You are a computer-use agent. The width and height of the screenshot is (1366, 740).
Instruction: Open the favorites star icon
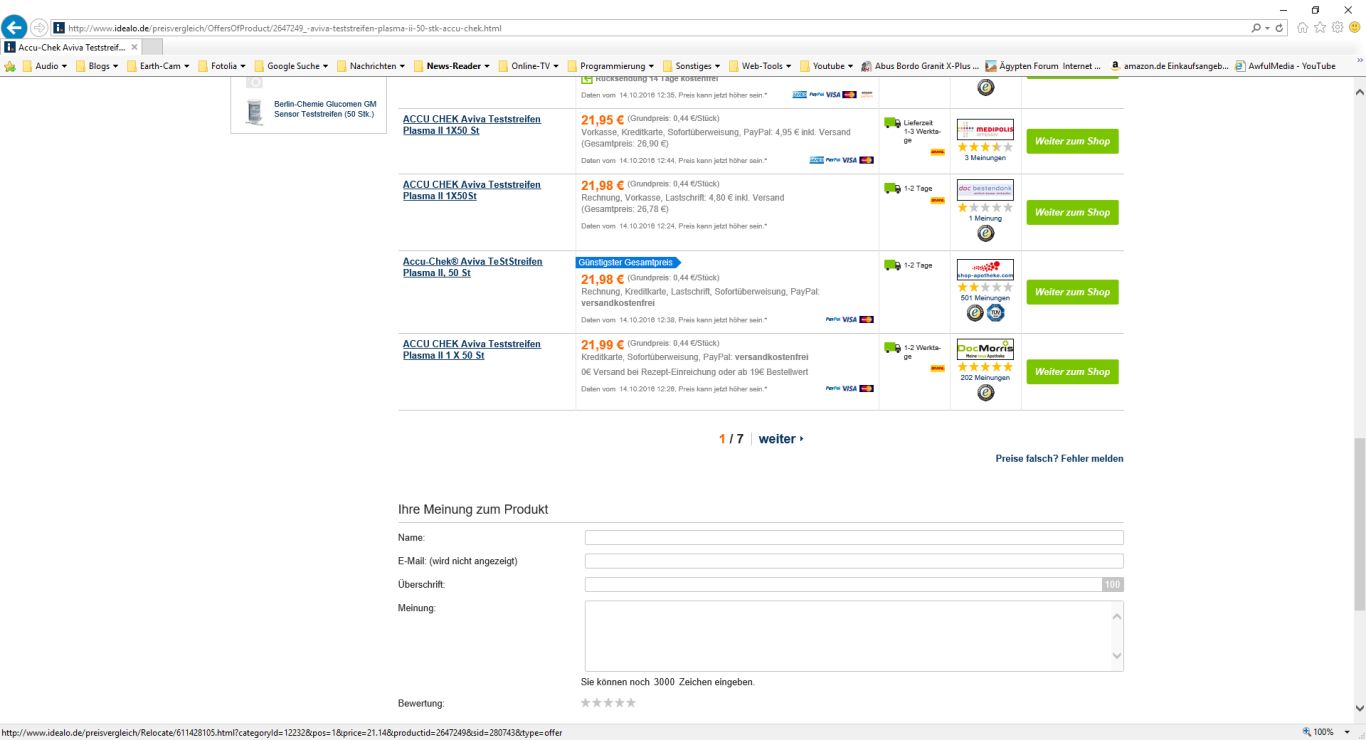pos(1320,28)
